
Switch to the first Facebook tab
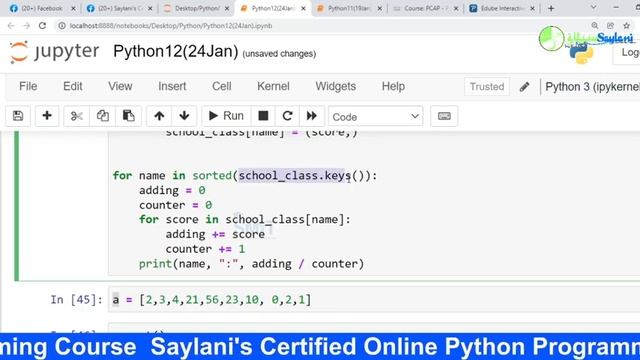pos(42,8)
